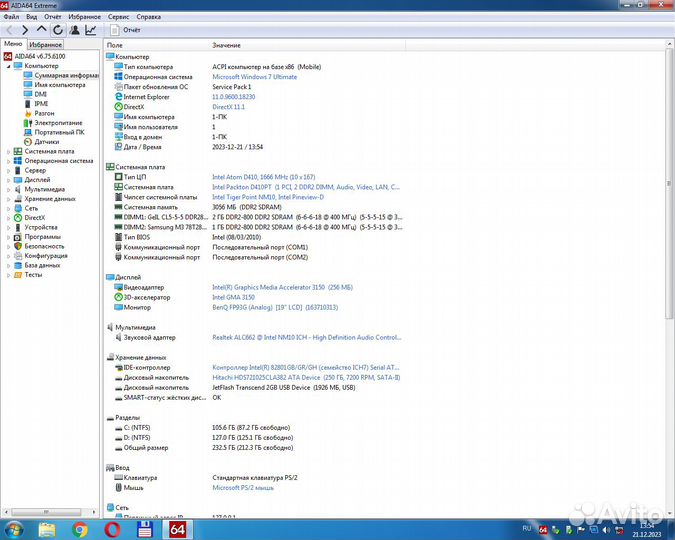Open the Справка menu
675x540 pixels.
point(149,17)
